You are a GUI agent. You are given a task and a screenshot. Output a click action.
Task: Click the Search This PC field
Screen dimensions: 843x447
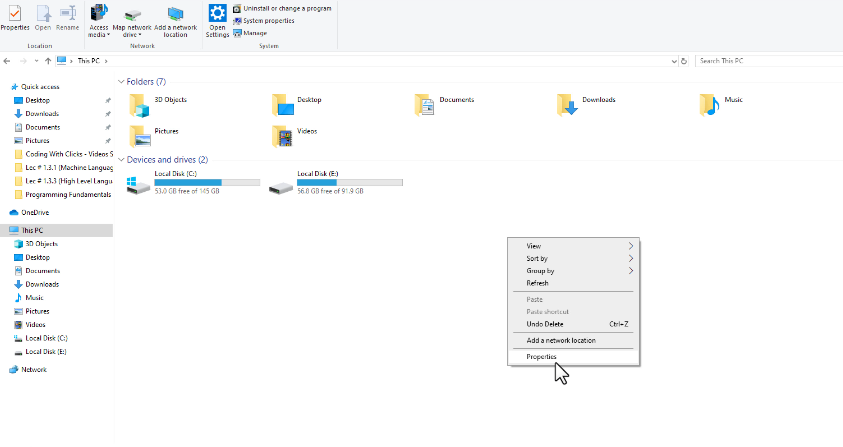[769, 61]
